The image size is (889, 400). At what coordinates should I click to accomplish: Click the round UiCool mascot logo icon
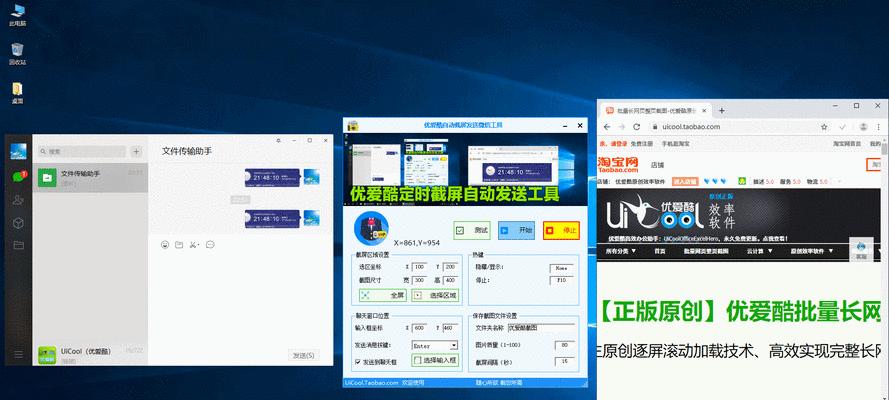(371, 228)
